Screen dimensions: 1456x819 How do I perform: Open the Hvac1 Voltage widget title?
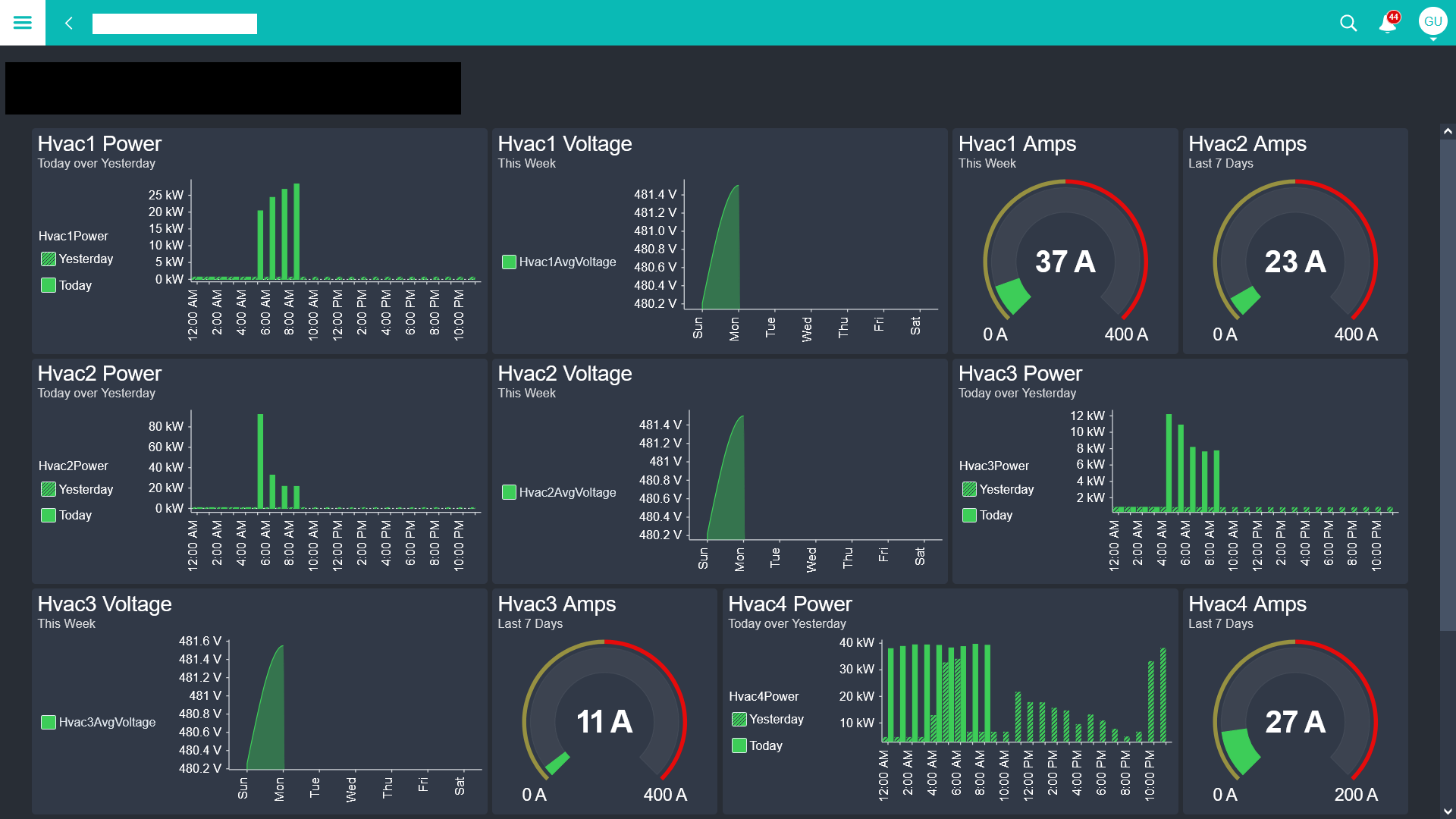pyautogui.click(x=564, y=144)
